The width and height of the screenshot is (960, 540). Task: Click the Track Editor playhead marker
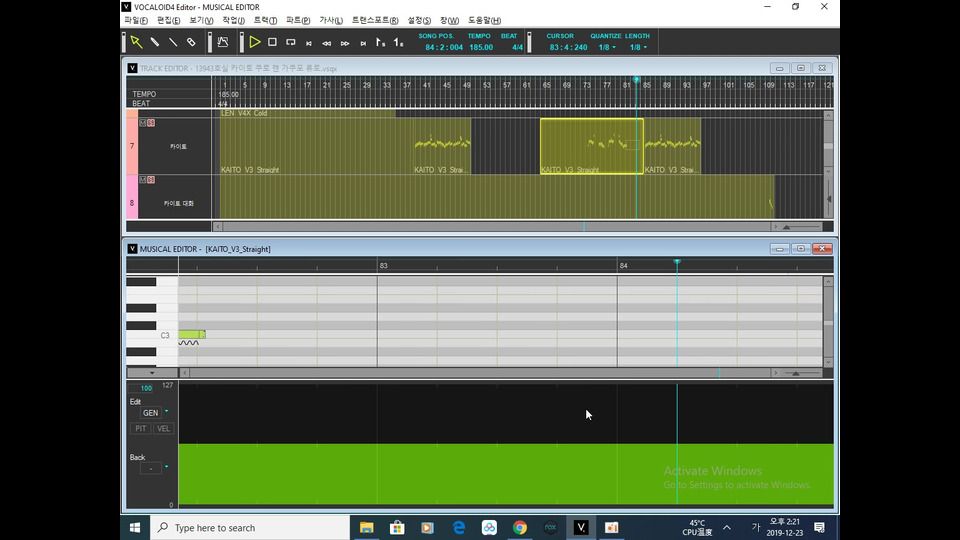[637, 80]
